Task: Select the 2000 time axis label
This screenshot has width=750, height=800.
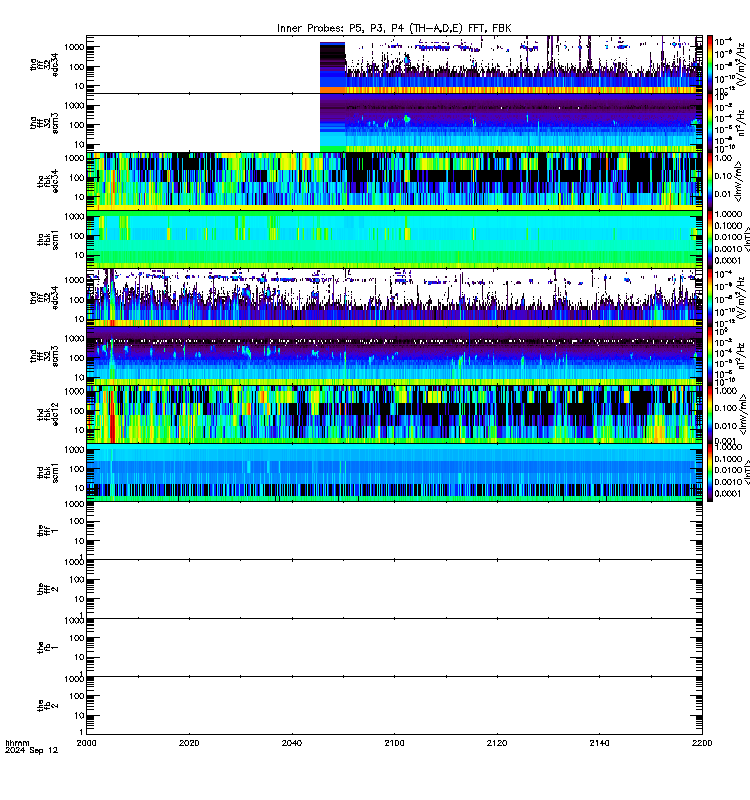Action: (x=86, y=743)
